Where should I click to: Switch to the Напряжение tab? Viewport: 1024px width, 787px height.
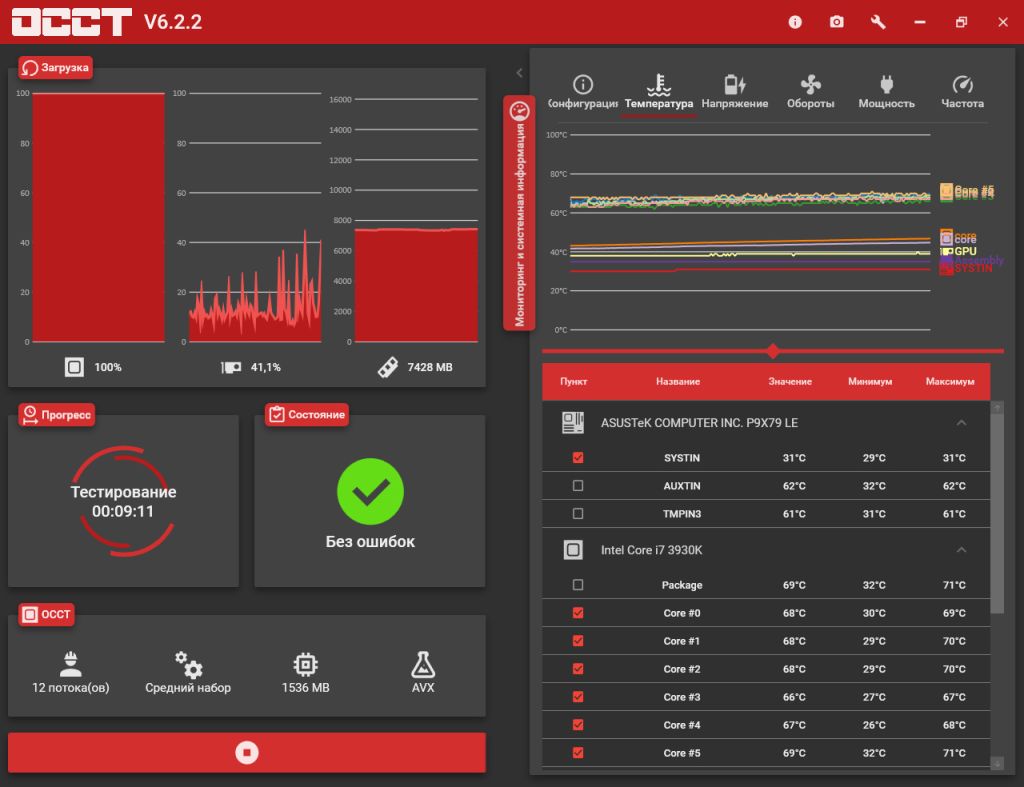pos(735,92)
